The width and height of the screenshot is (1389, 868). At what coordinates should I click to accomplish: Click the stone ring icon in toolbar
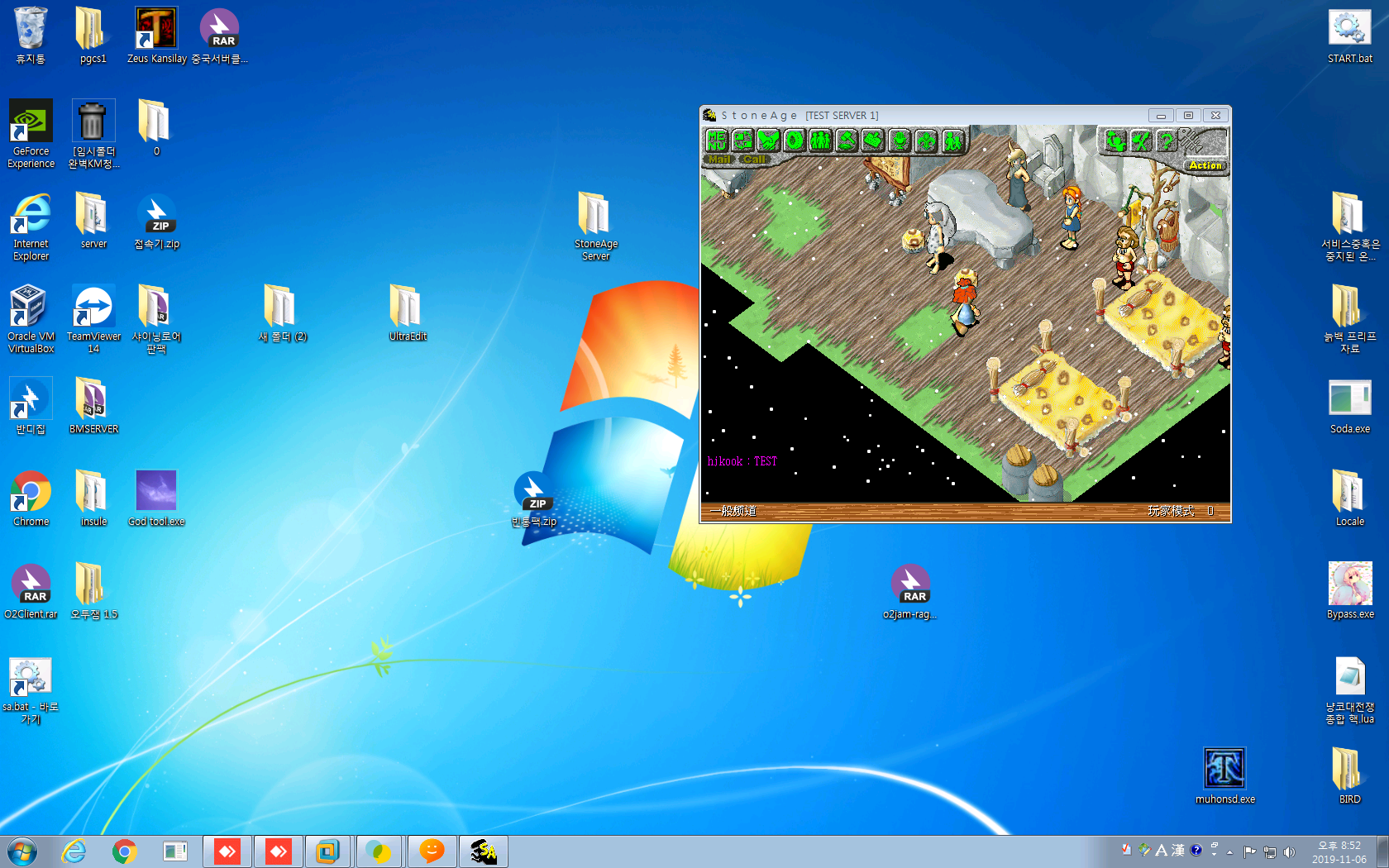coord(794,141)
